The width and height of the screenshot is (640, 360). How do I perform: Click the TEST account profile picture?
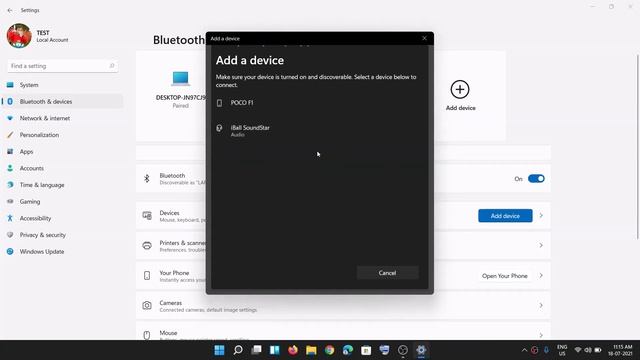point(19,36)
